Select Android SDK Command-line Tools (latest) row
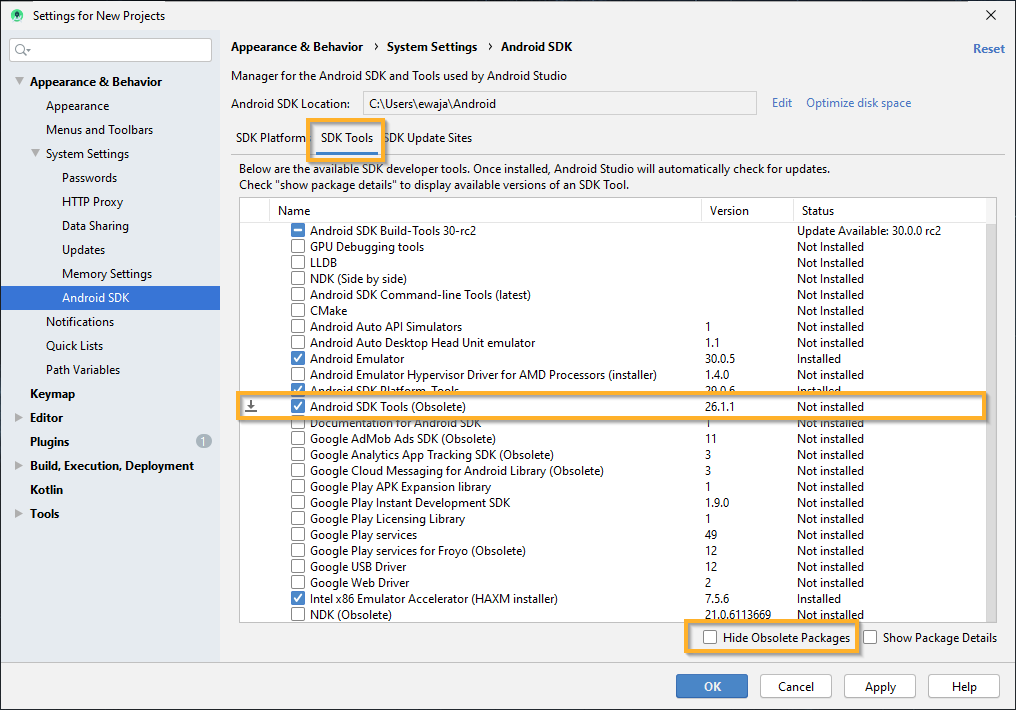 pos(420,295)
